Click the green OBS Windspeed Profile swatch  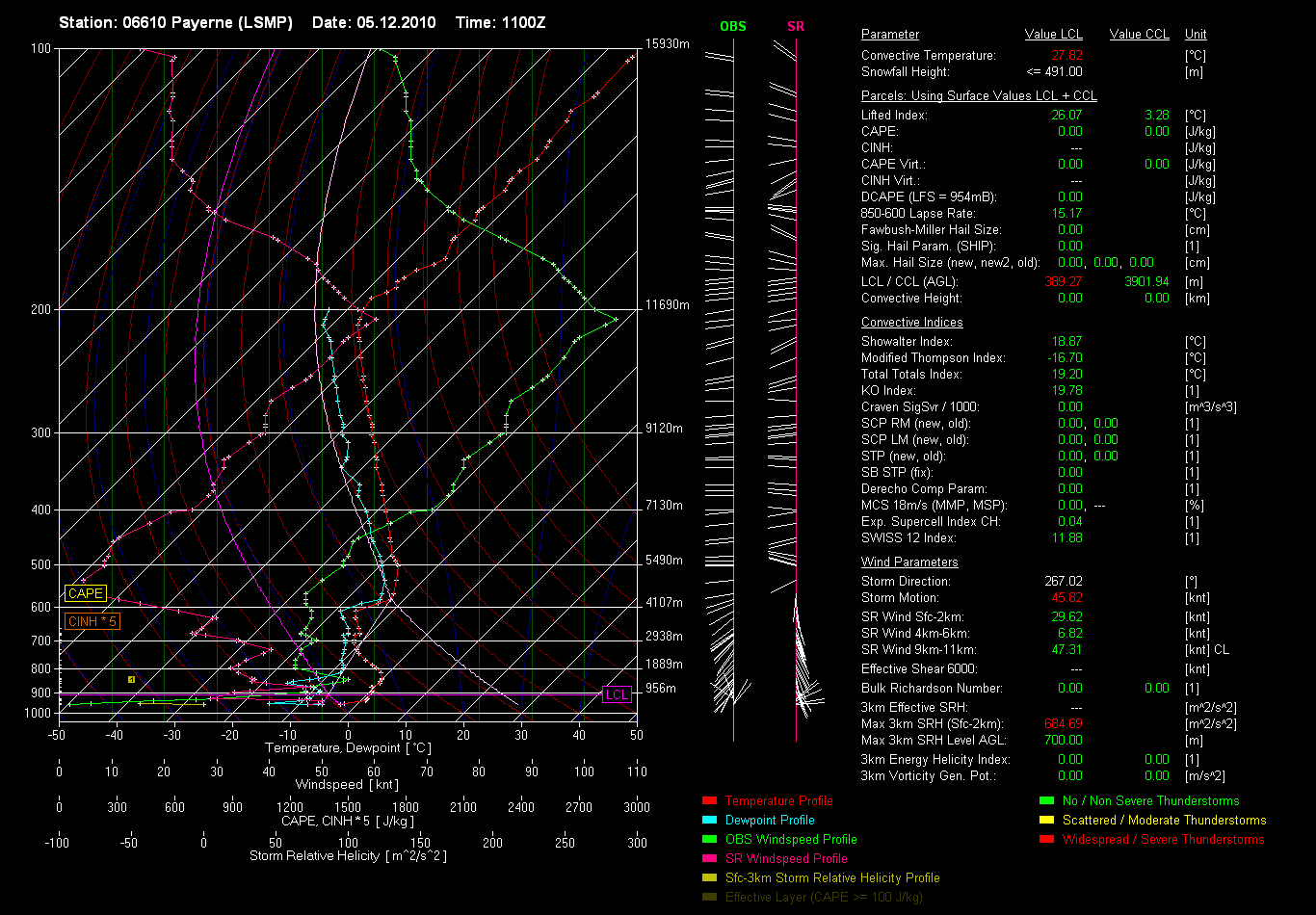click(709, 840)
